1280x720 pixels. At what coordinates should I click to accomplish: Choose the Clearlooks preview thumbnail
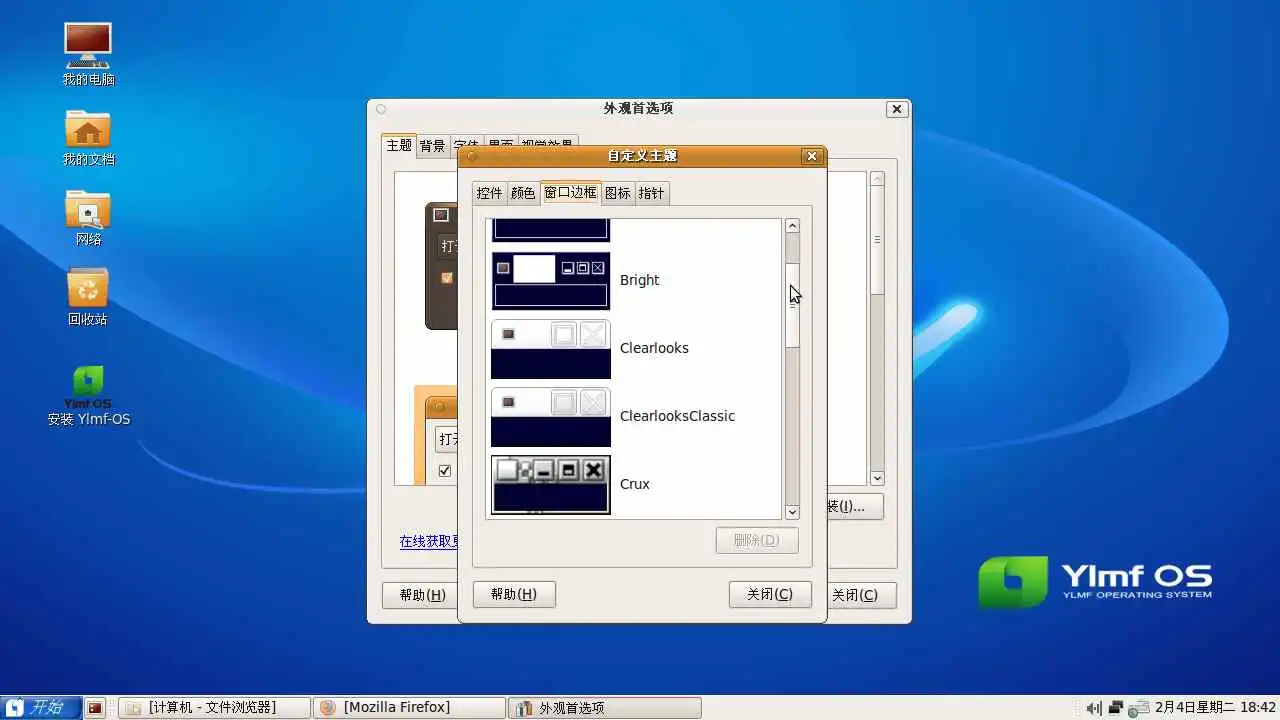coord(551,349)
